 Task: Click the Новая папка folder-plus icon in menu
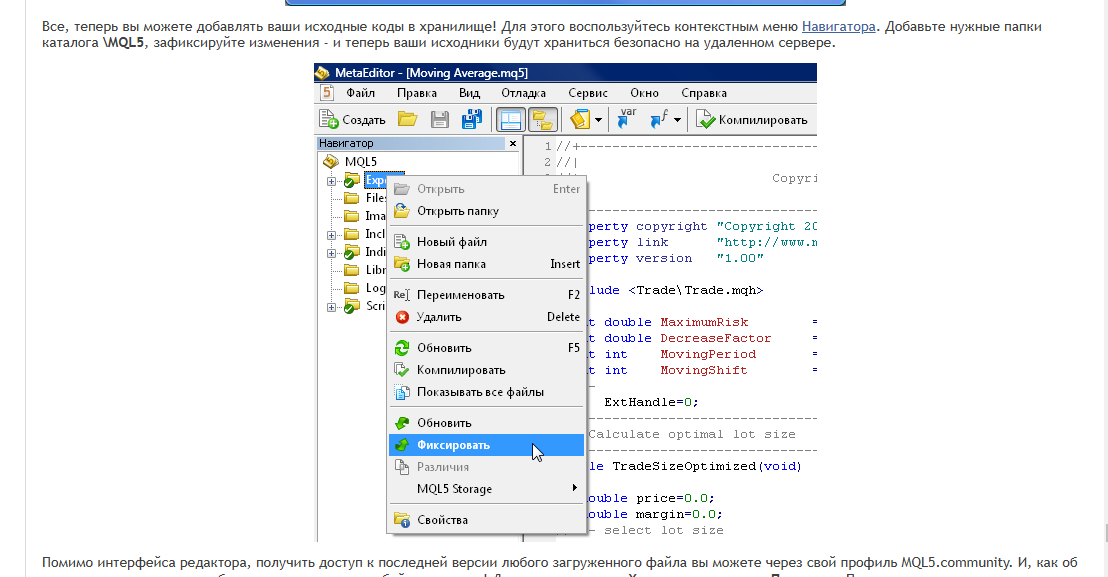(402, 264)
